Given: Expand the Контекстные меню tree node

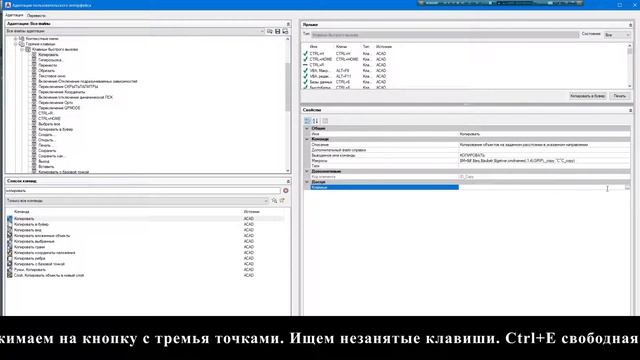Looking at the screenshot, I should point(16,39).
